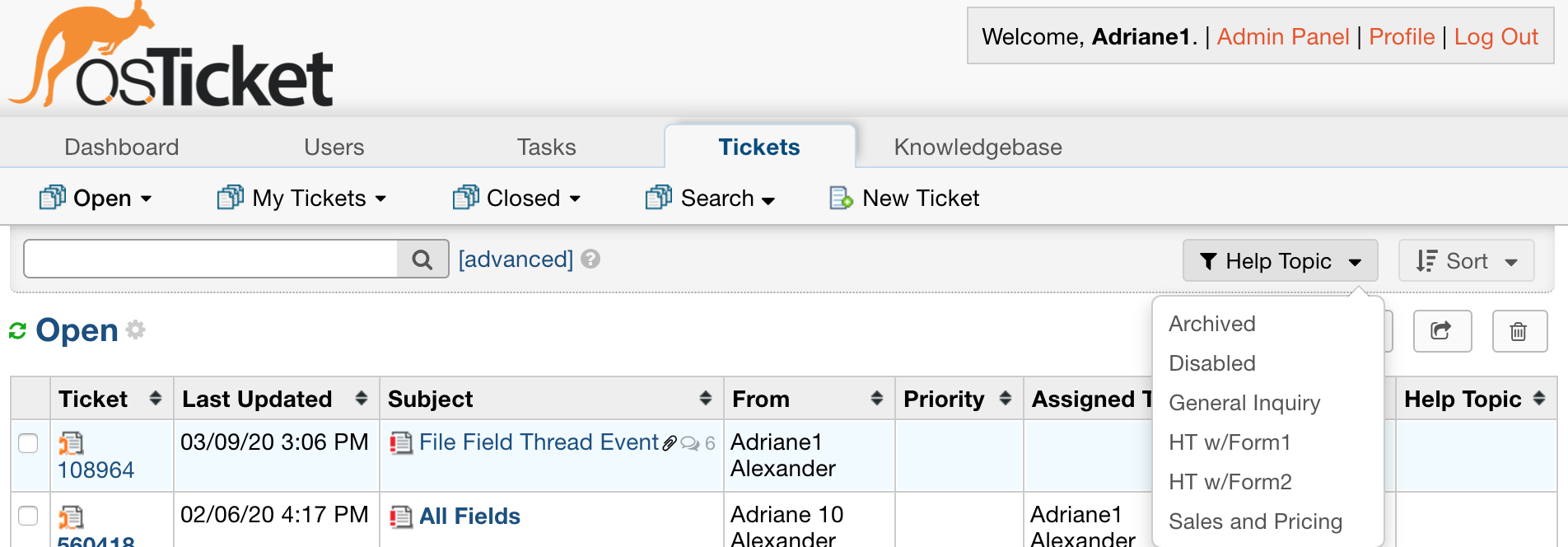Click the share/transfer arrow icon button
The height and width of the screenshot is (547, 1568).
pos(1441,331)
